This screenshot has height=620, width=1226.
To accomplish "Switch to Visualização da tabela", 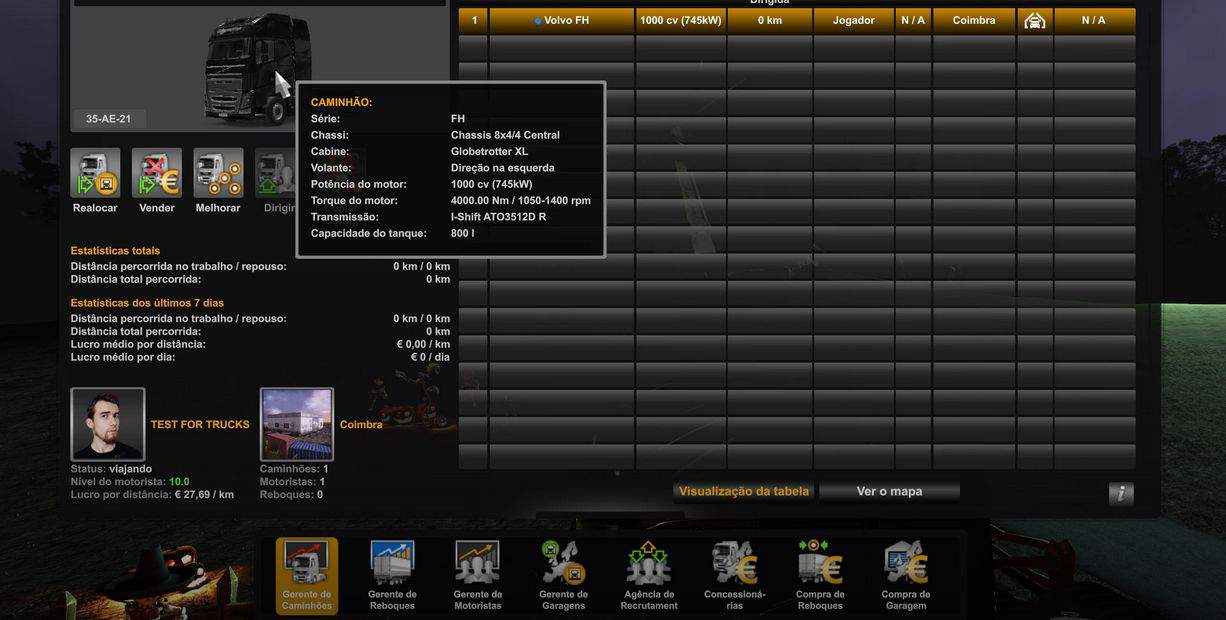I will tap(744, 491).
